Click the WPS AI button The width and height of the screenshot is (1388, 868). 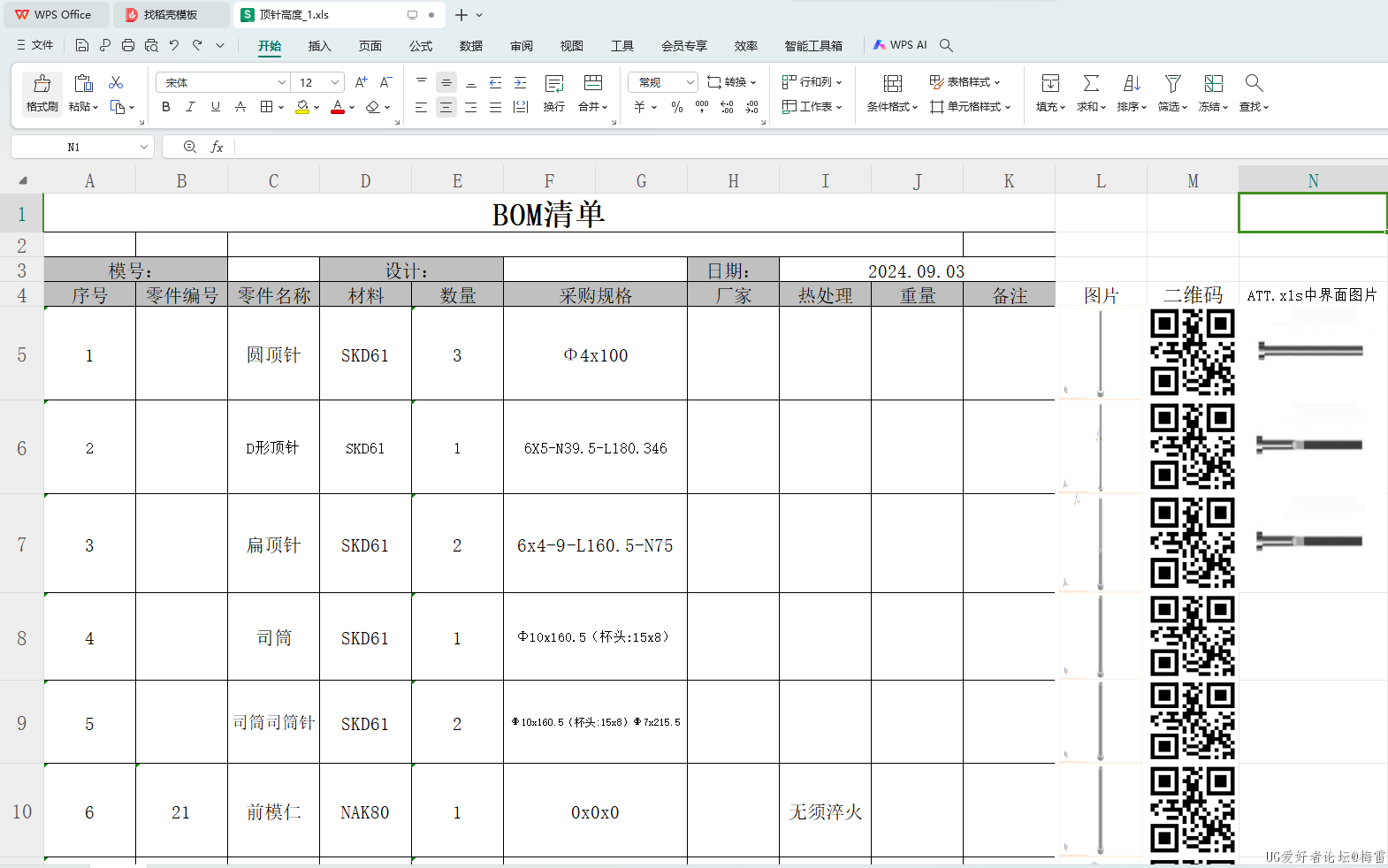pos(900,45)
